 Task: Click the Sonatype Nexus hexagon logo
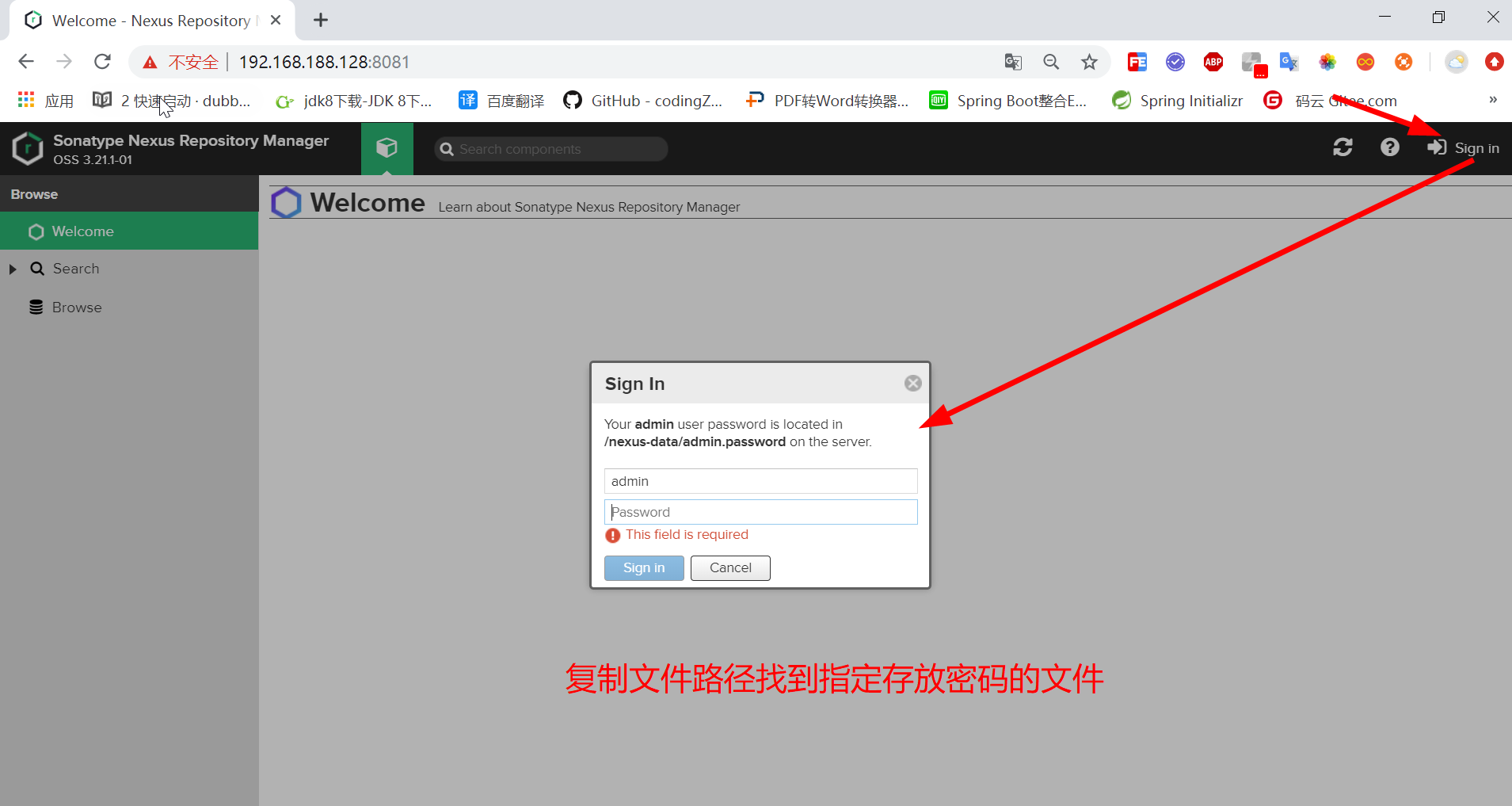pyautogui.click(x=28, y=148)
